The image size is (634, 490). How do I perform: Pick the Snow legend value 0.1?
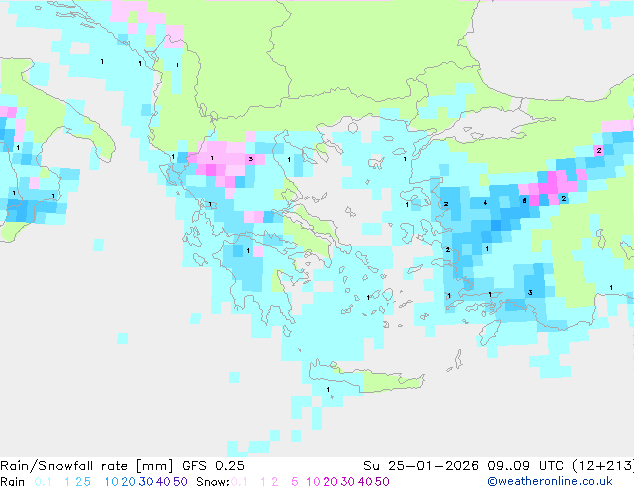239,482
